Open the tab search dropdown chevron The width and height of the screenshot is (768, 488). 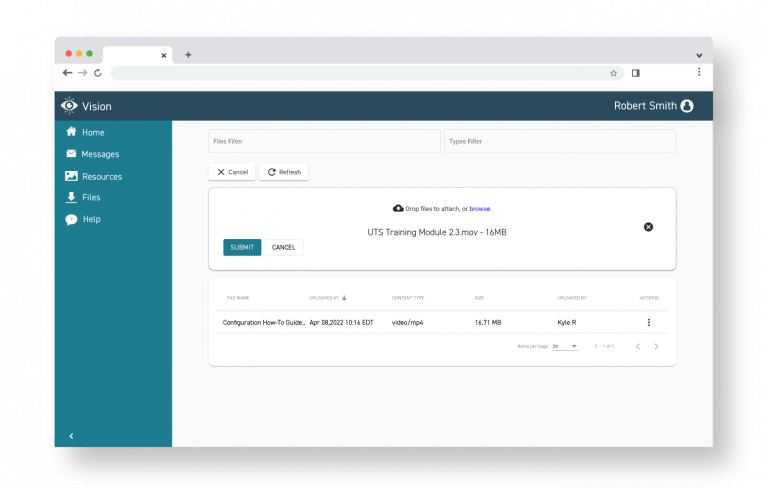tap(699, 55)
